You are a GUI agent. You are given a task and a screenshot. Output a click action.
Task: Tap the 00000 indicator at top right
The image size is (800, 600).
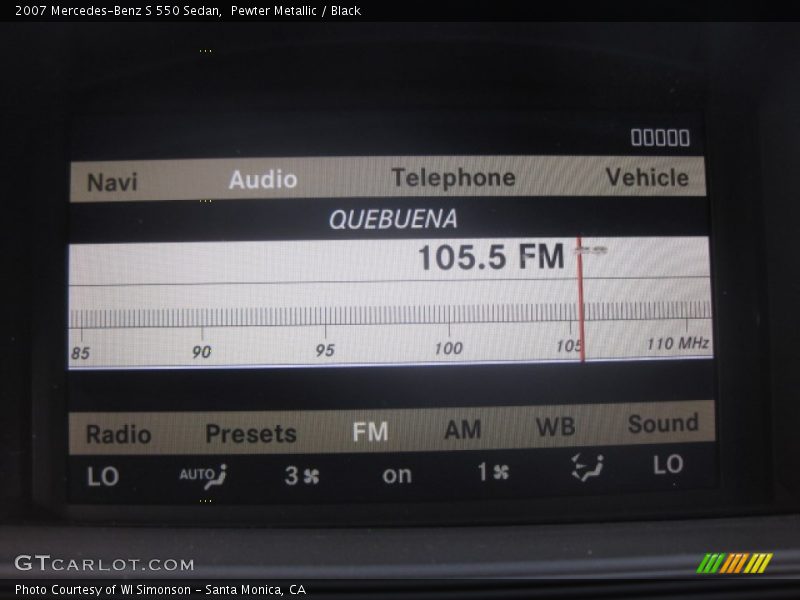[660, 138]
